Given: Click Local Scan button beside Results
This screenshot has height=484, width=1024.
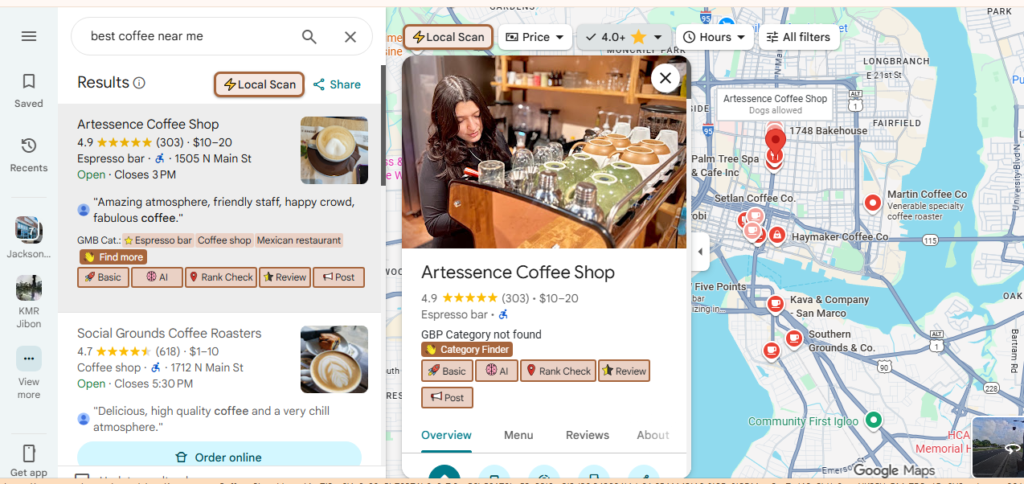Looking at the screenshot, I should coord(260,84).
